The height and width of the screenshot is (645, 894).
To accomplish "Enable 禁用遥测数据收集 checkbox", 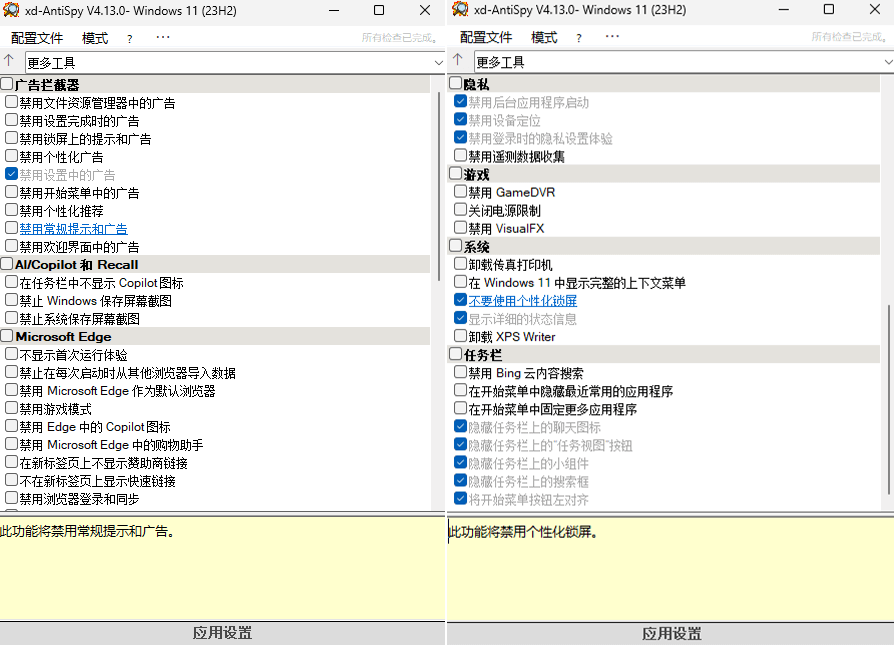I will [x=461, y=155].
